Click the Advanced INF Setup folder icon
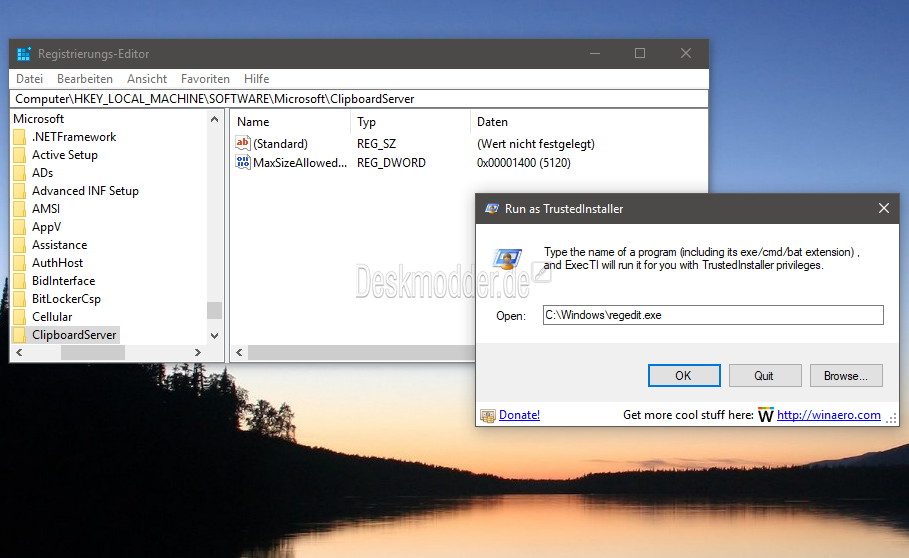Screen dimensions: 909x558 [x=19, y=191]
